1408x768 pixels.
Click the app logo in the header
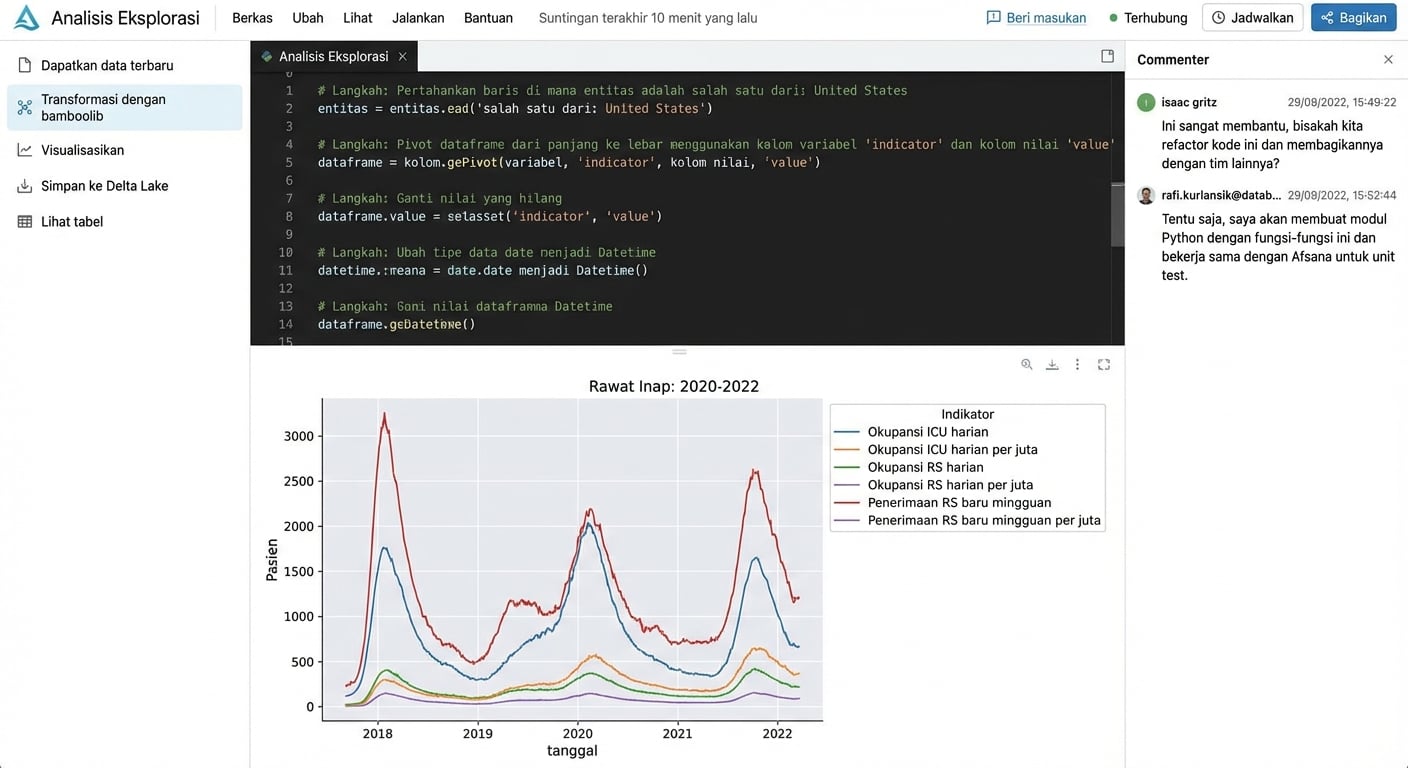[x=27, y=18]
